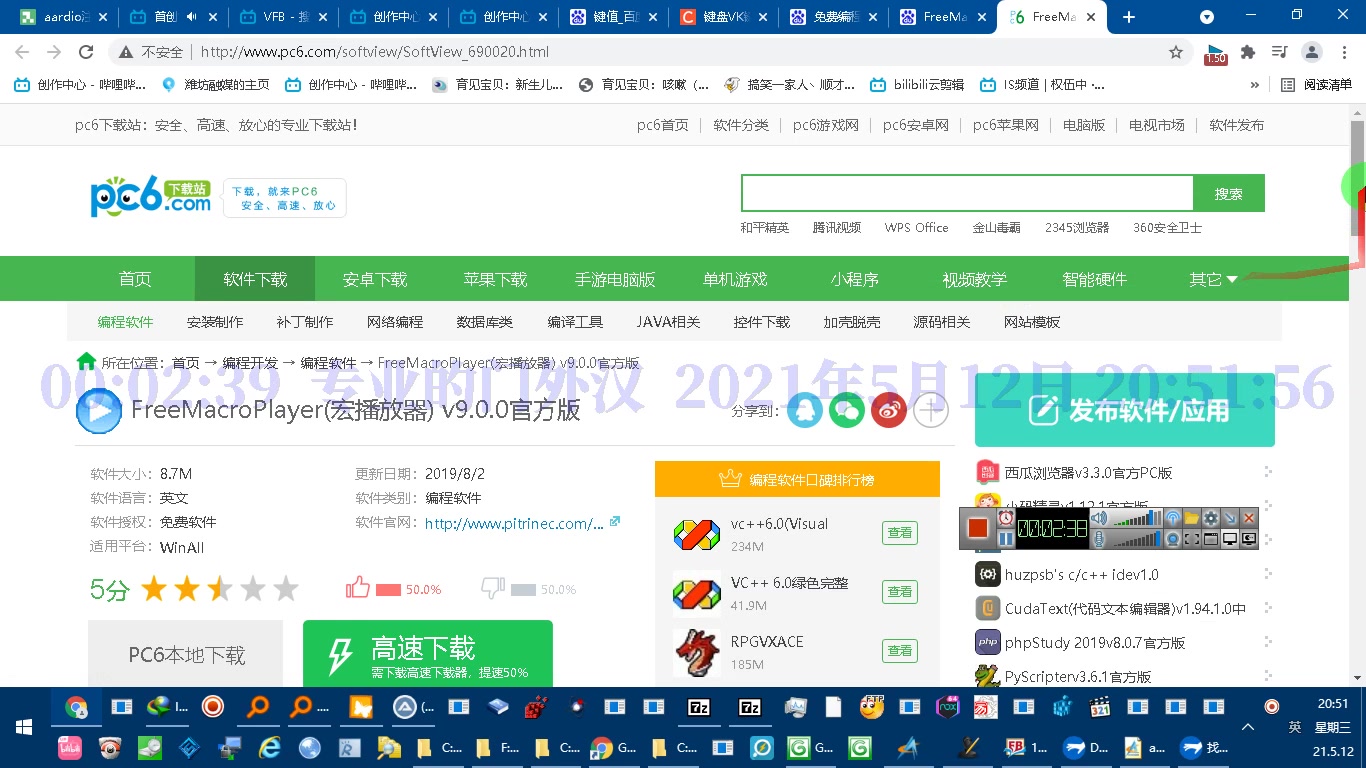Image resolution: width=1366 pixels, height=768 pixels.
Task: Click the PC6本地下载 button
Action: coord(186,654)
